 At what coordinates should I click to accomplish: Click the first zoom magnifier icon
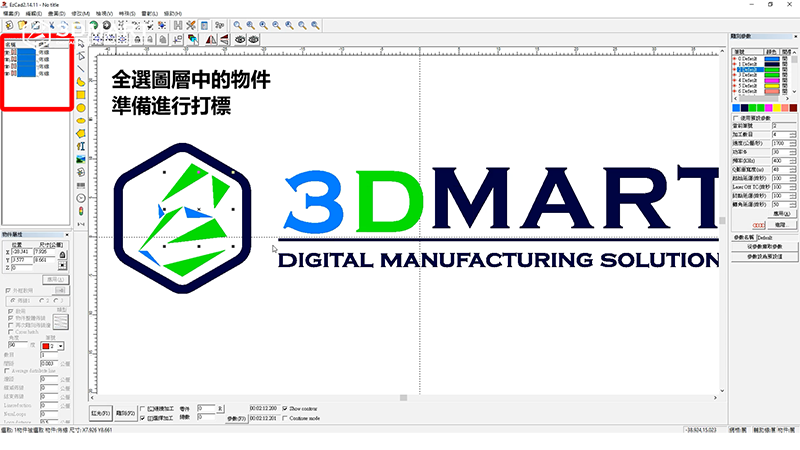pos(237,24)
